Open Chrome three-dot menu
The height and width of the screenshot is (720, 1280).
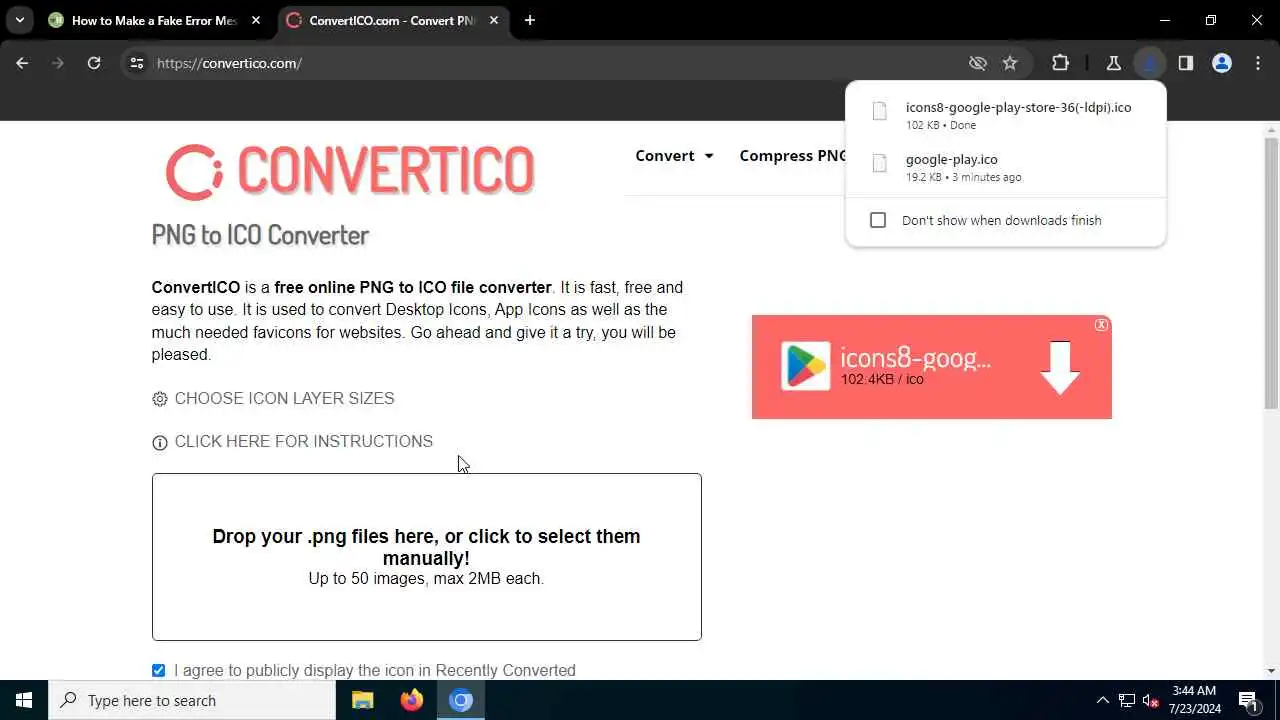tap(1257, 63)
